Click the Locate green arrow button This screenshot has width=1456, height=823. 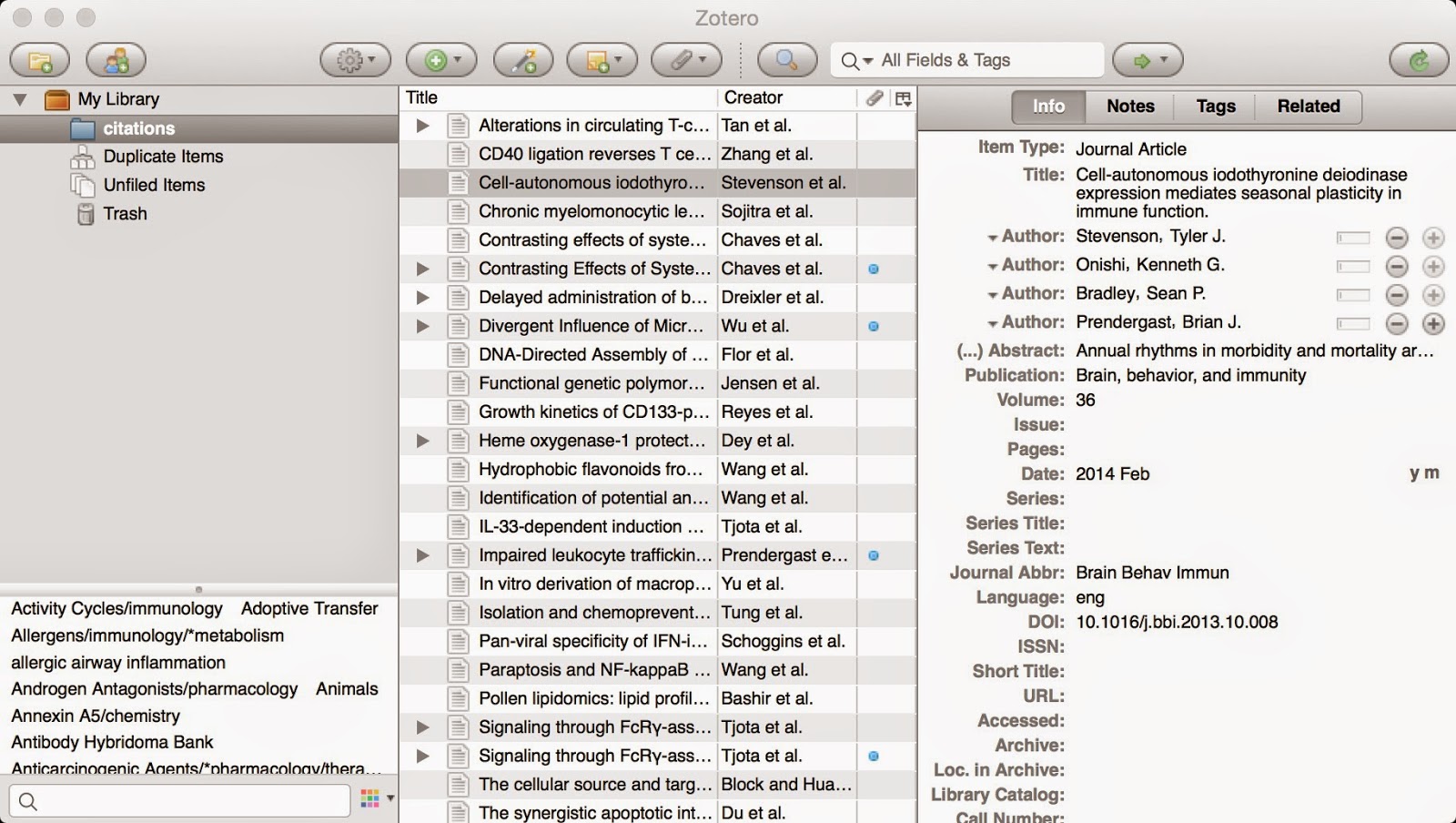click(1148, 60)
